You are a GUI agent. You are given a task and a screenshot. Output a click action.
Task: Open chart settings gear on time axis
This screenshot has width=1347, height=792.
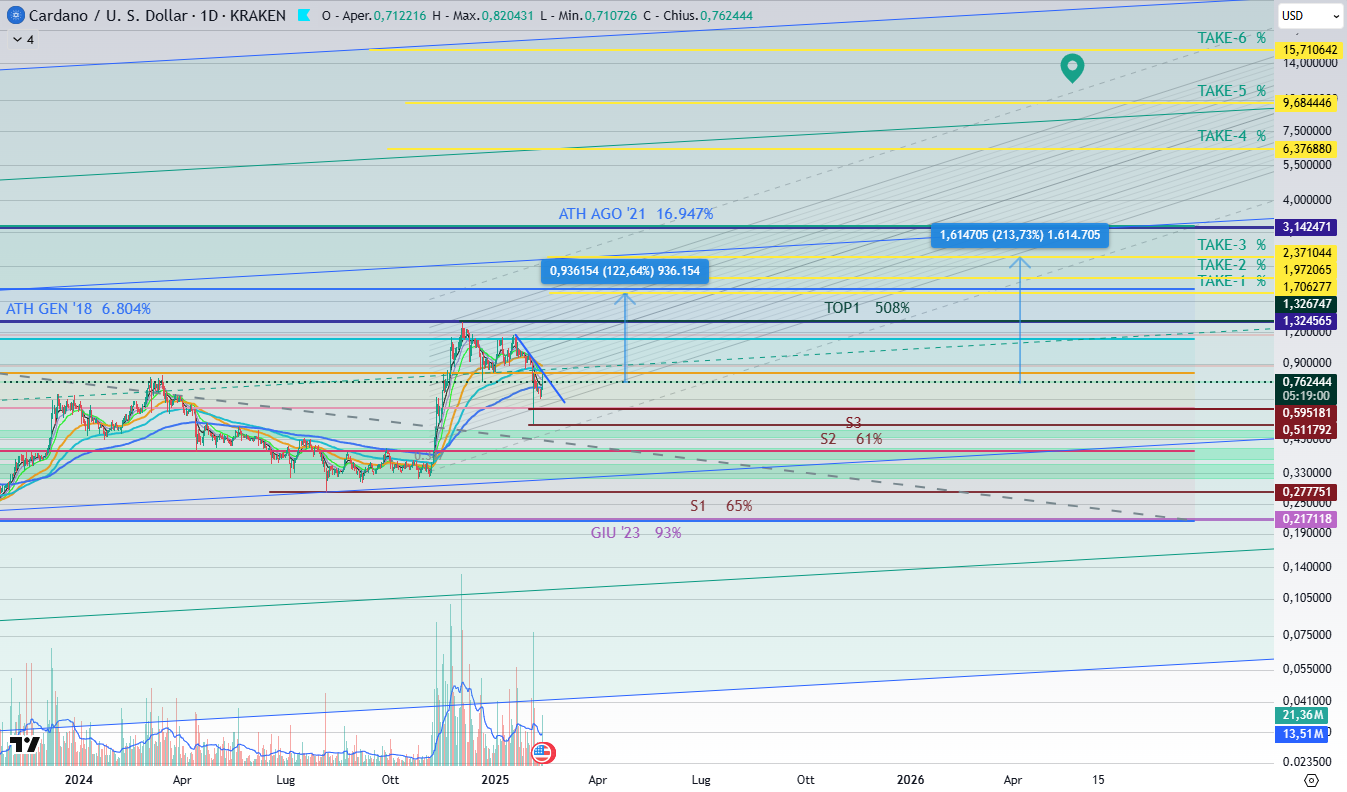(1312, 779)
